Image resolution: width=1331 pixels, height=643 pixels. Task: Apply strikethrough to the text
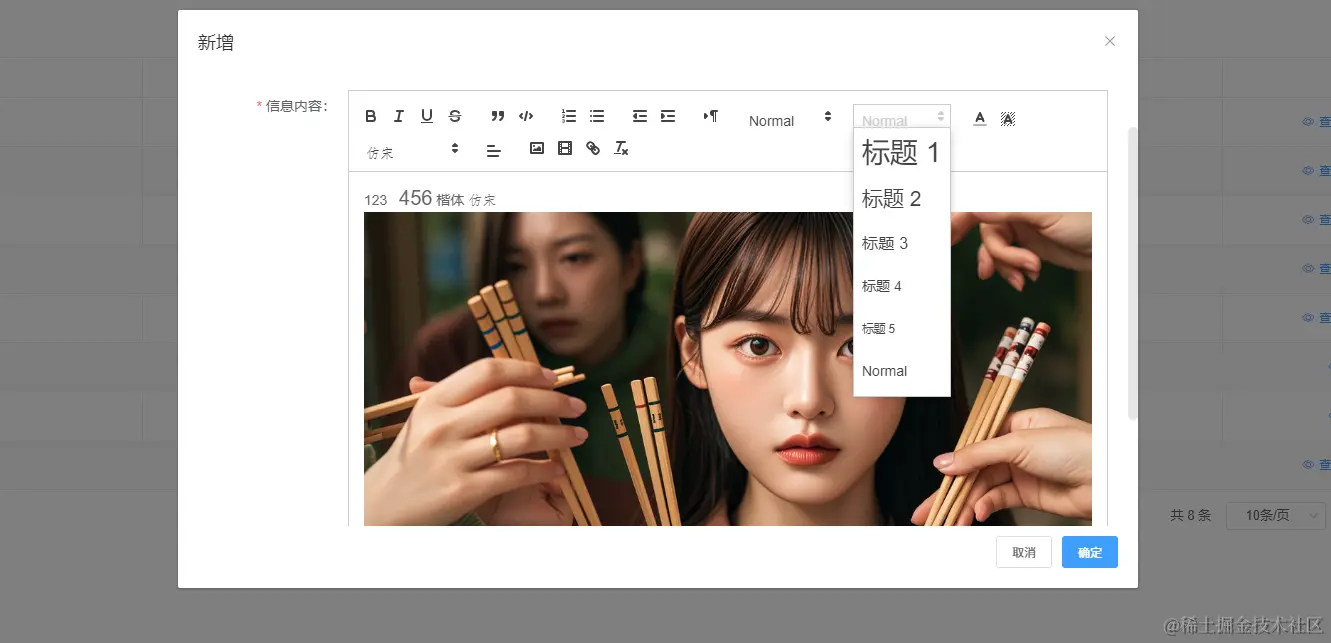(455, 115)
